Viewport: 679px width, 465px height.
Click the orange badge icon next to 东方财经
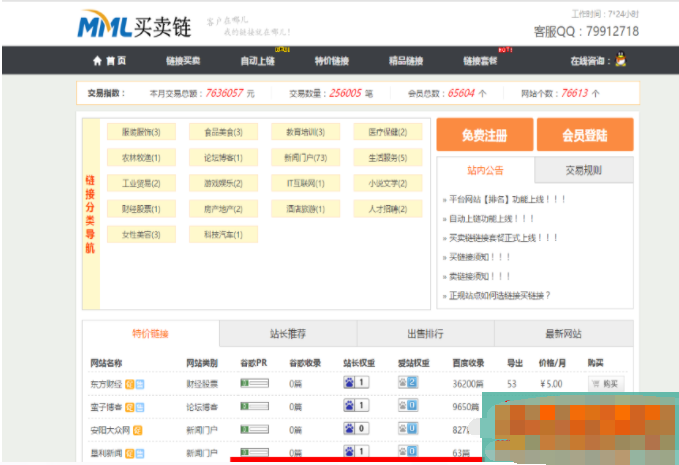pos(130,383)
